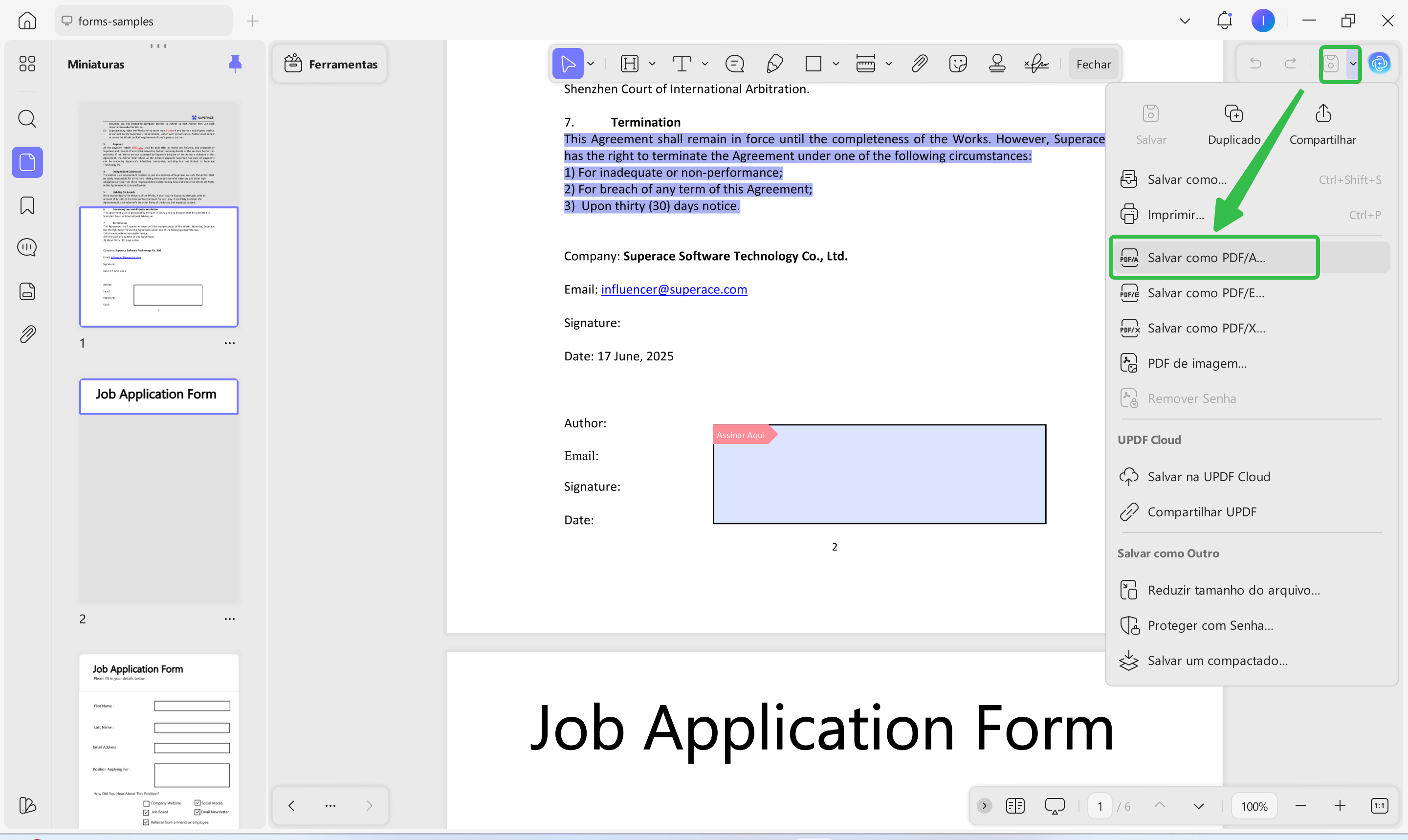1408x840 pixels.
Task: Click the Duplicado button
Action: coord(1233,125)
